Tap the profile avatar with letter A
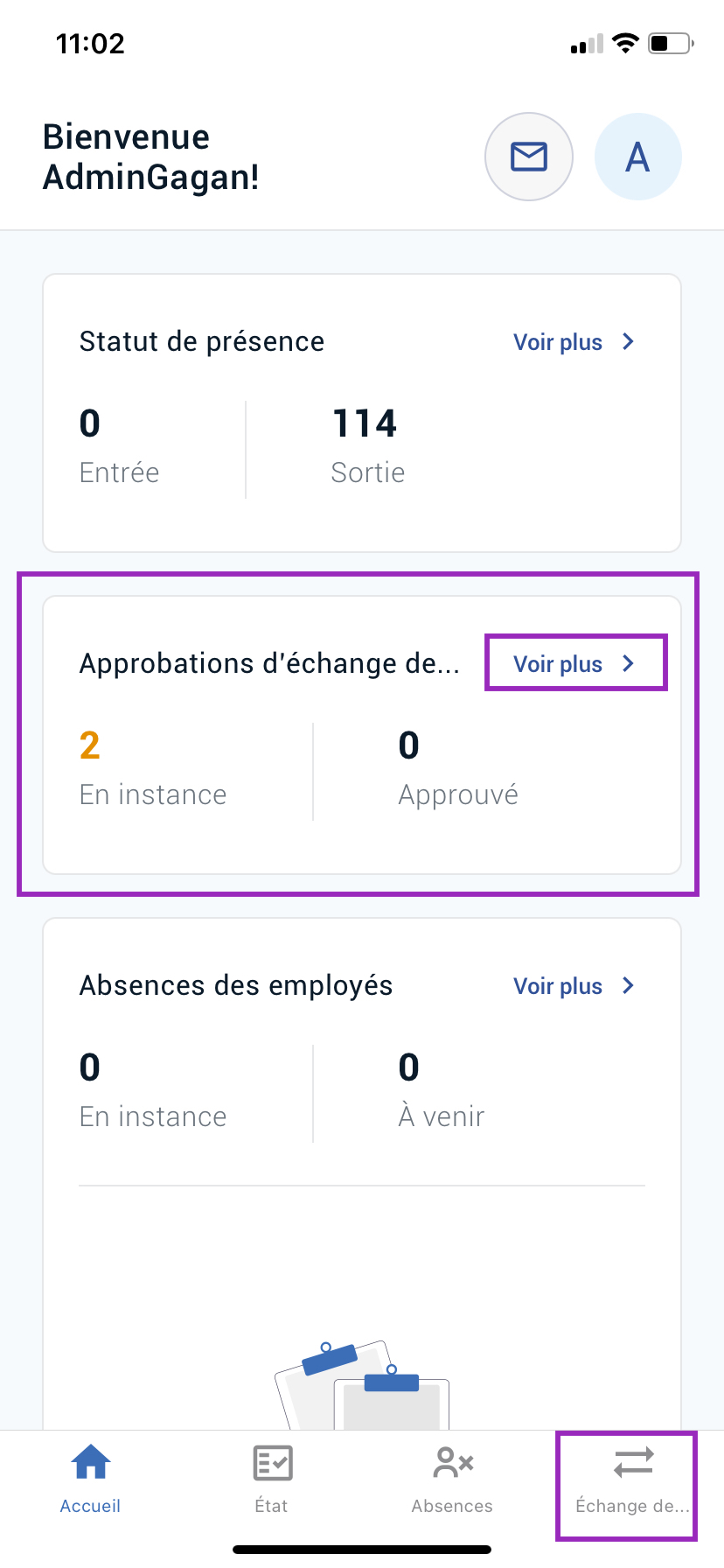 click(638, 157)
